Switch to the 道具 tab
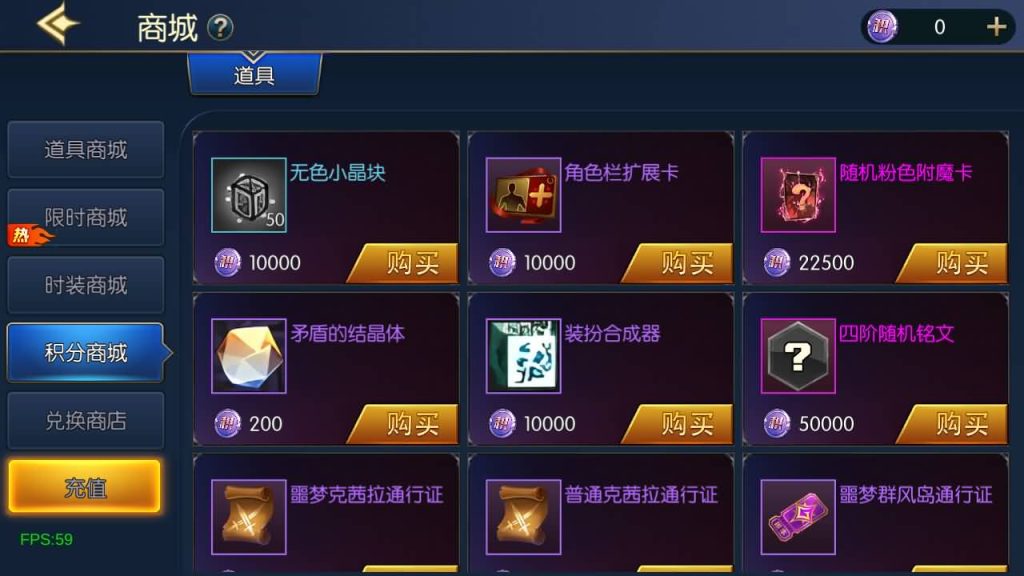 click(255, 74)
